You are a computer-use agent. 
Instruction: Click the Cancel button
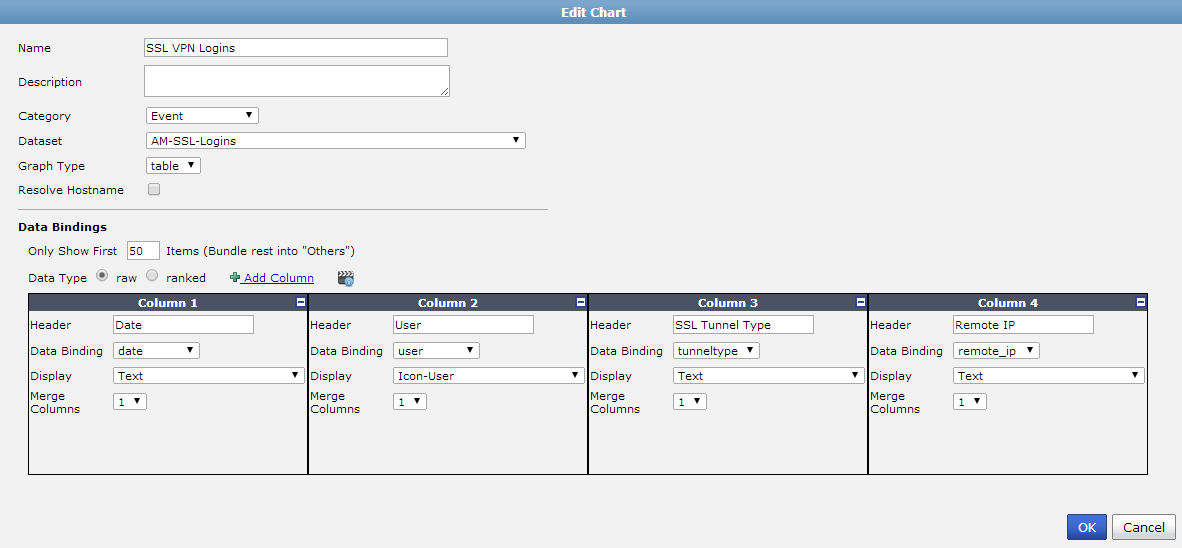click(x=1144, y=528)
